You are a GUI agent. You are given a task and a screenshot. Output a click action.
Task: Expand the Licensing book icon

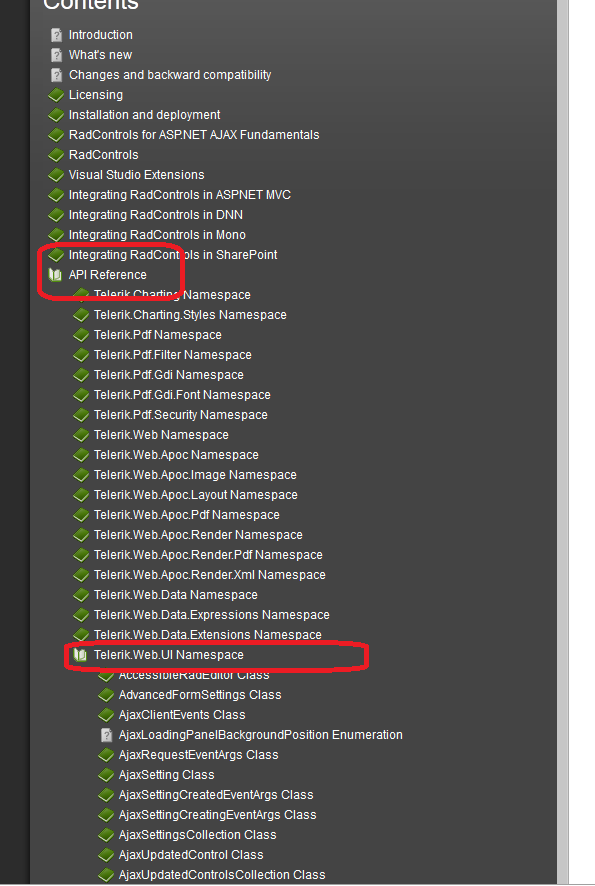(x=56, y=95)
